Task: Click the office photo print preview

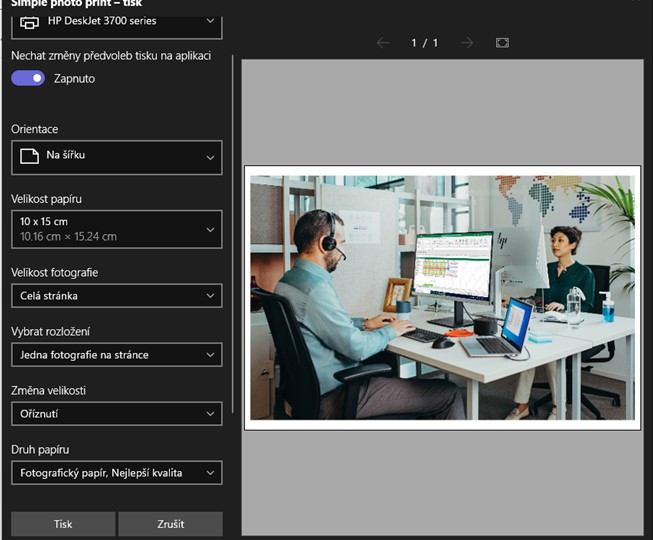Action: [x=442, y=298]
